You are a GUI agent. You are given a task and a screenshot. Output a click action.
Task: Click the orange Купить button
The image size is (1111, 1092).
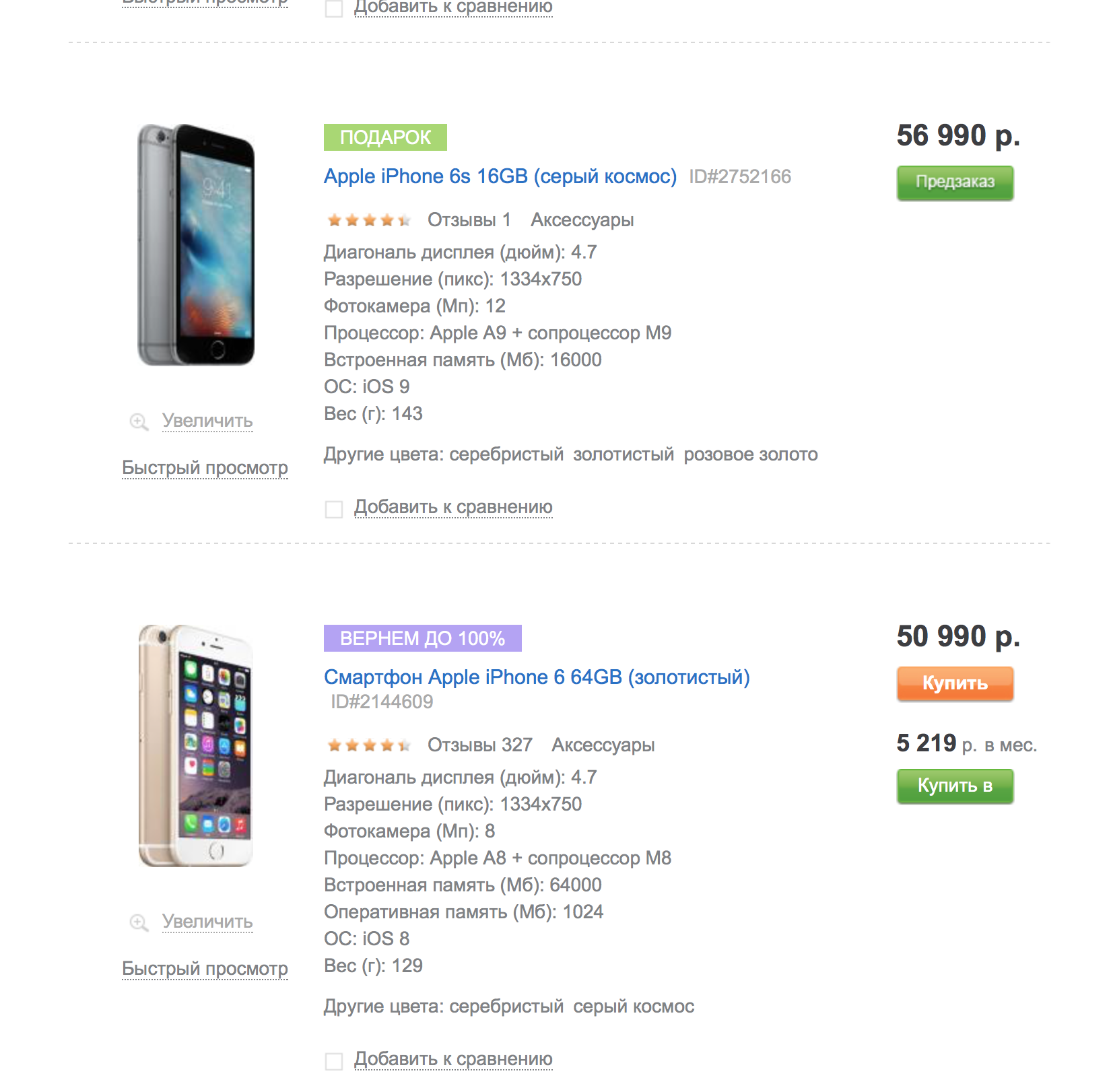coord(955,683)
